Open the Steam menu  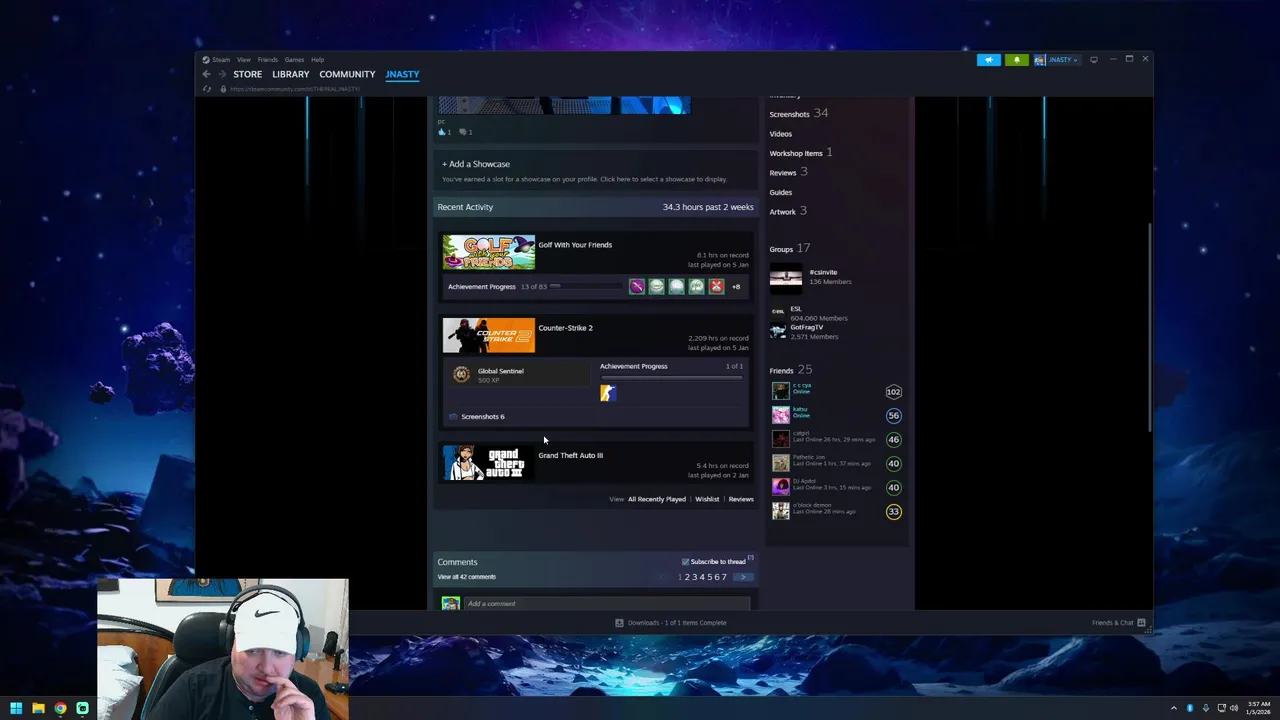pos(221,60)
